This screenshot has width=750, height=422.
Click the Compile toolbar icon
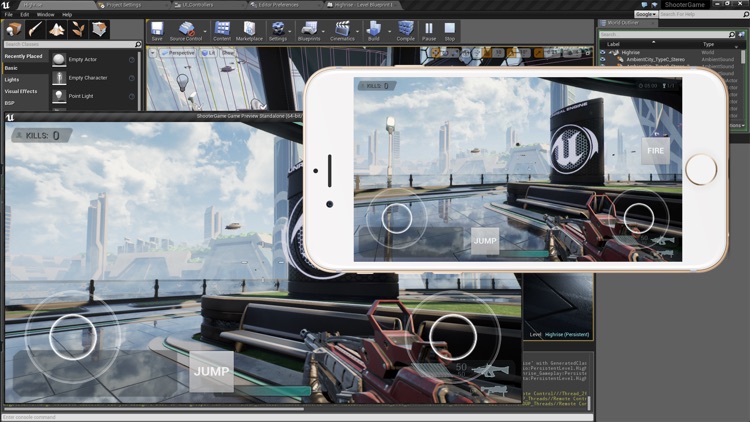405,30
